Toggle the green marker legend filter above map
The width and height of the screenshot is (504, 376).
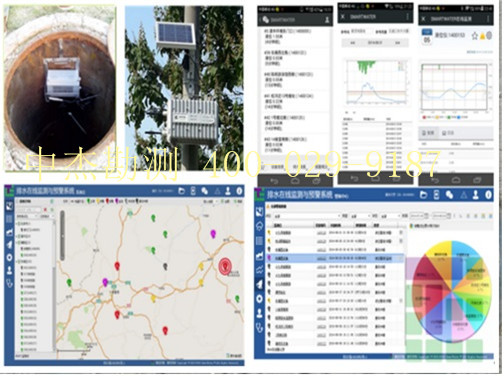[x=88, y=201]
